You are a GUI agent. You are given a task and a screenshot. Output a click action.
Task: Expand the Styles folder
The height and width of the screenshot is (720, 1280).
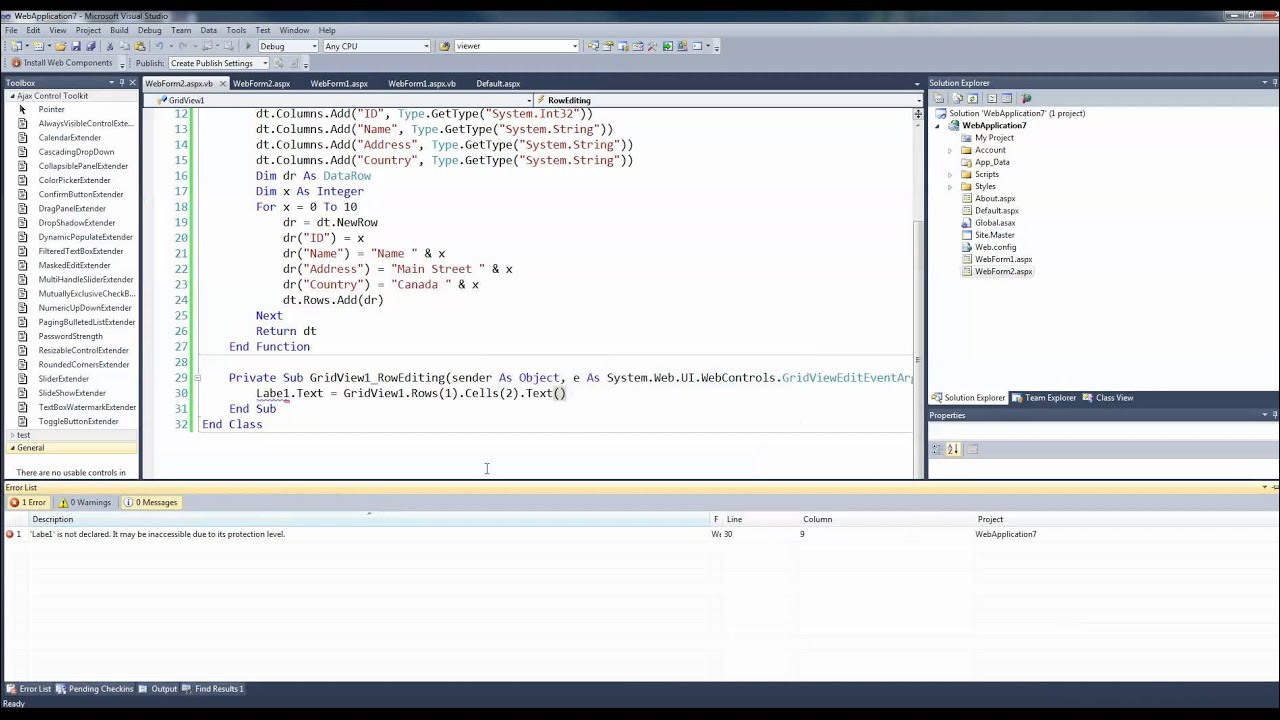(950, 186)
